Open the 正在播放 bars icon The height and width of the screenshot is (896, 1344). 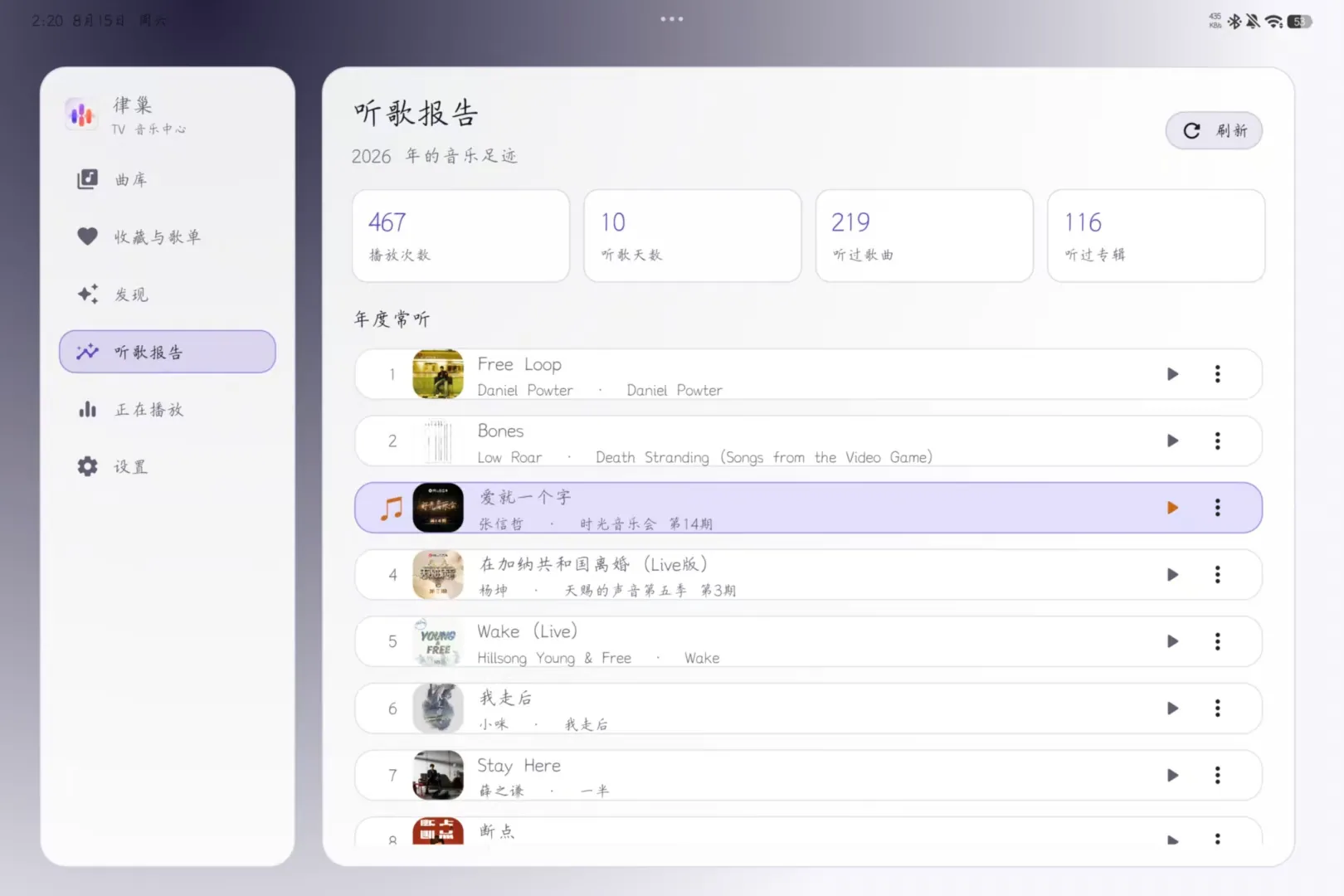tap(87, 409)
